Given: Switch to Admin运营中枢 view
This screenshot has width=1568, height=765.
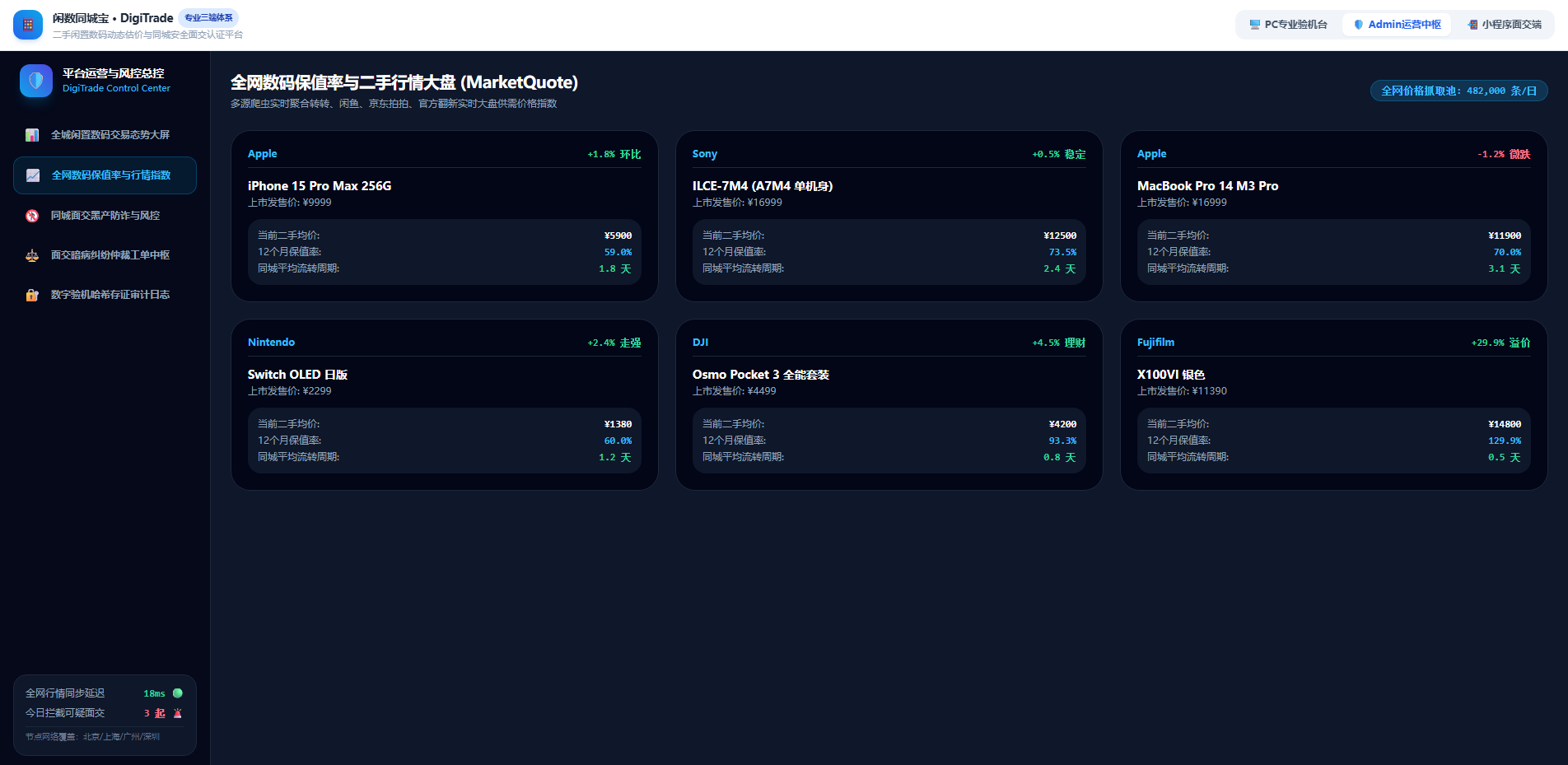Looking at the screenshot, I should (1397, 25).
